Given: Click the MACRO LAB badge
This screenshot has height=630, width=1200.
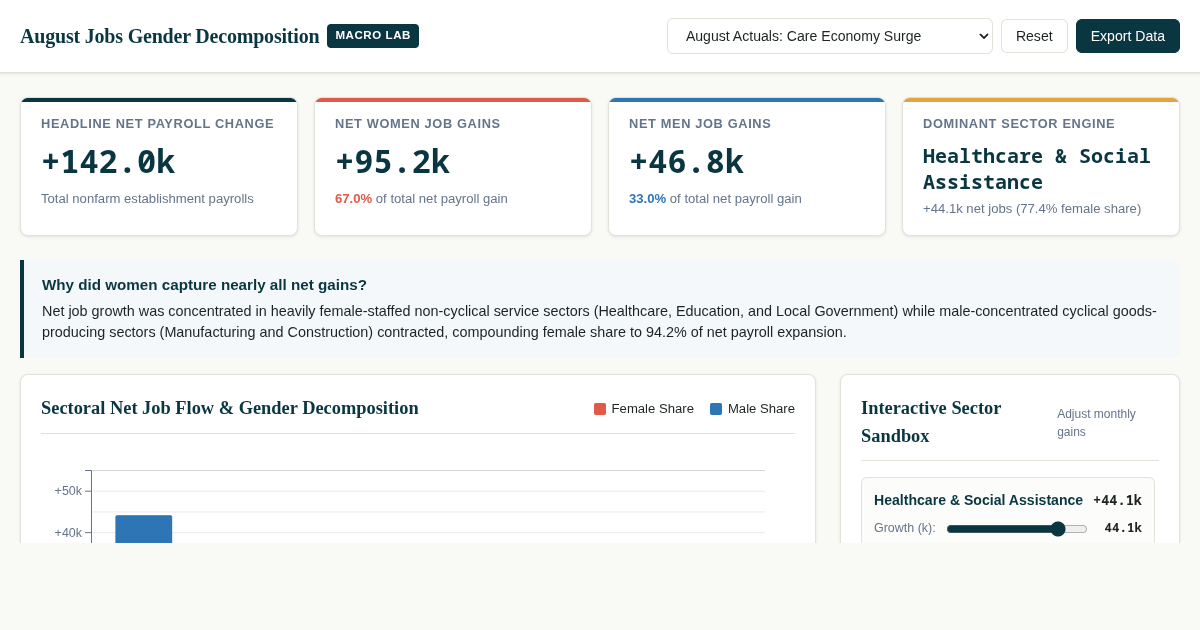Looking at the screenshot, I should coord(373,36).
